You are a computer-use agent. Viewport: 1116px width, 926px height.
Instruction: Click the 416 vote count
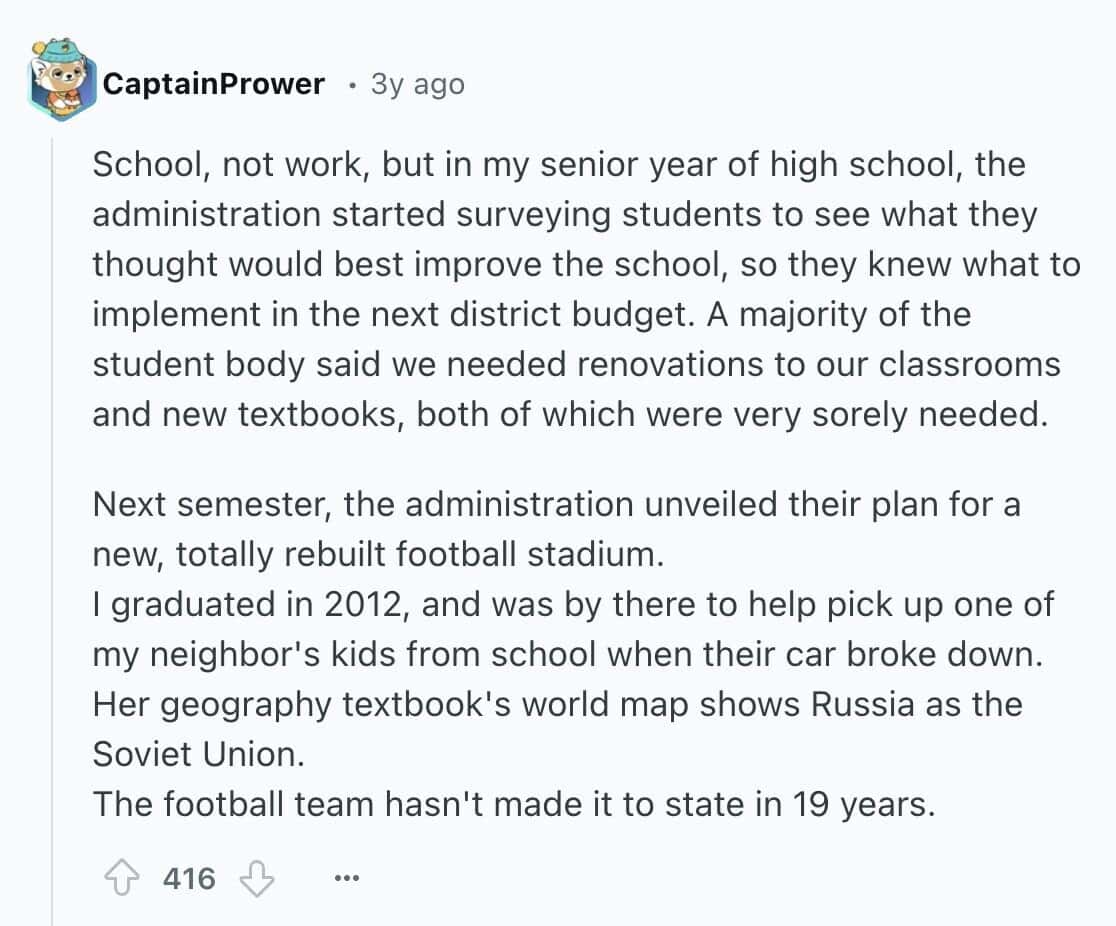click(189, 879)
